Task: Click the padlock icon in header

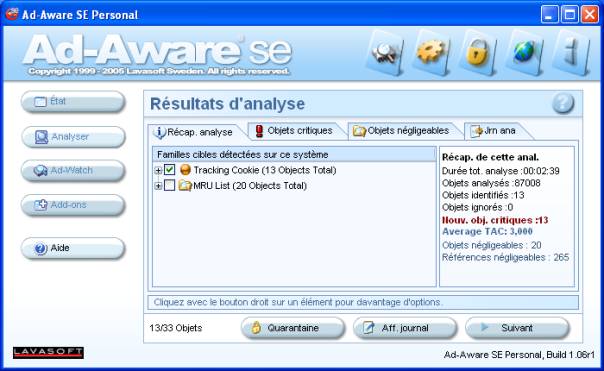Action: [478, 53]
